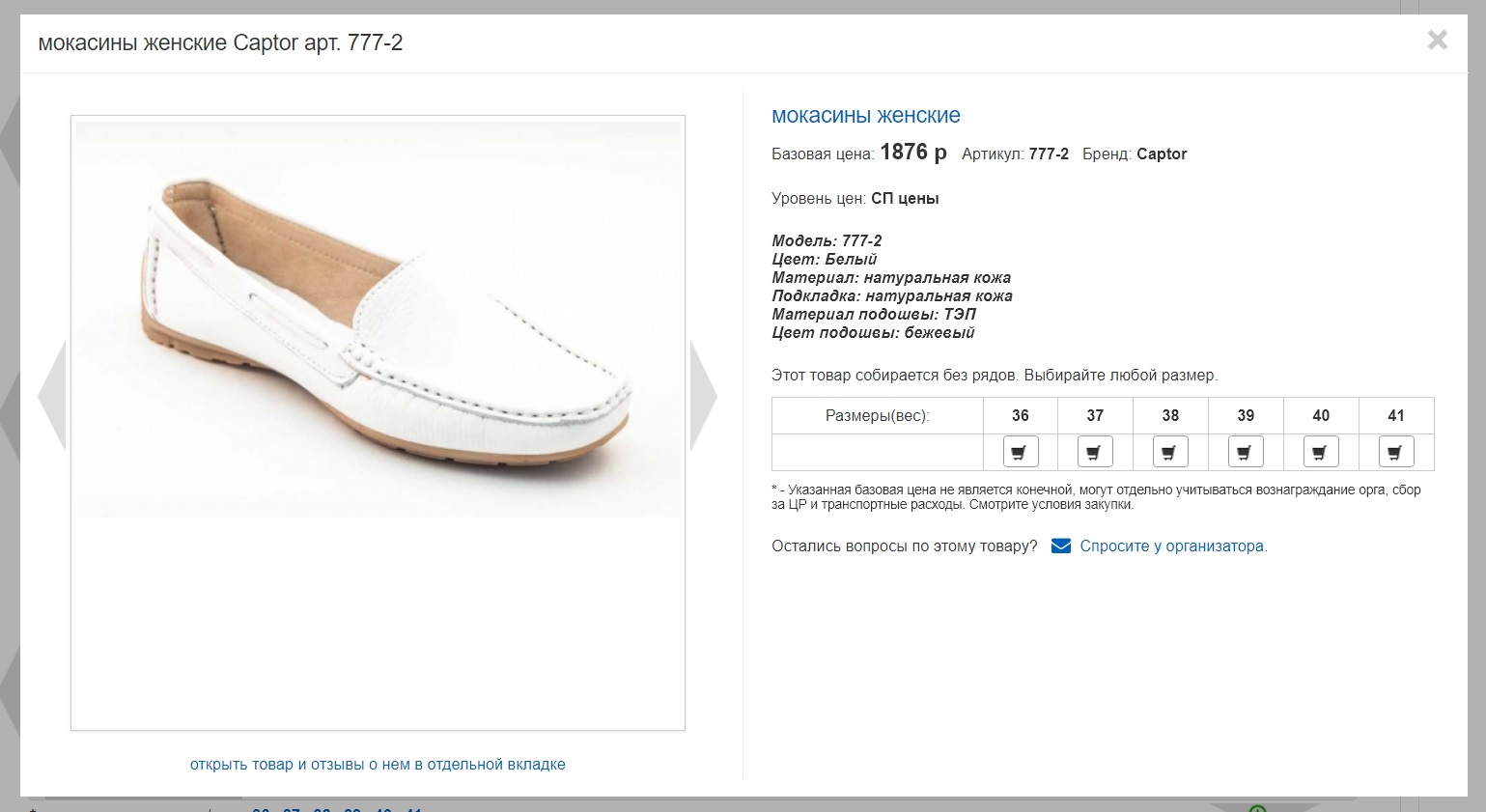This screenshot has width=1486, height=812.
Task: Click the popup header title text
Action: coord(220,42)
